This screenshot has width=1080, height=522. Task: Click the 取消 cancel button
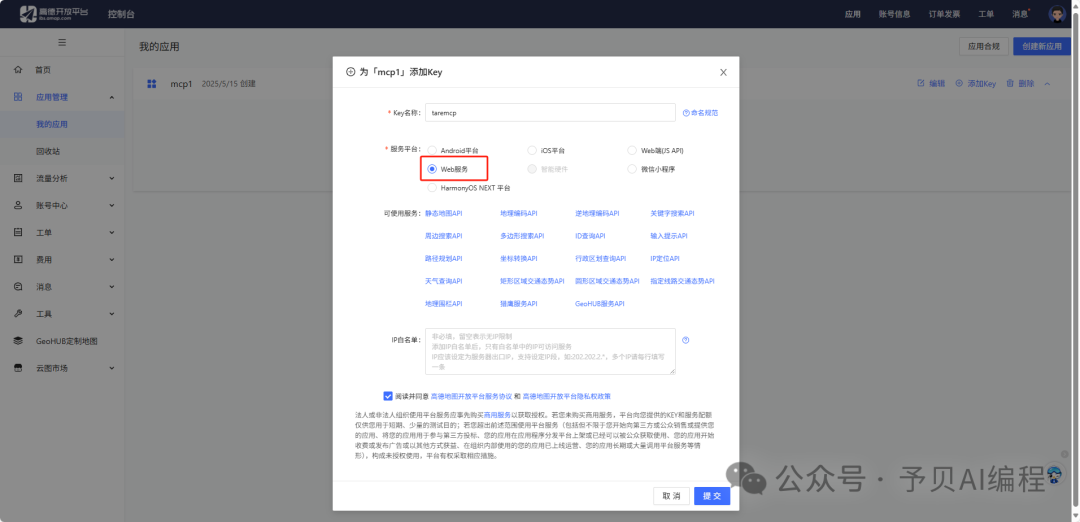(x=671, y=496)
